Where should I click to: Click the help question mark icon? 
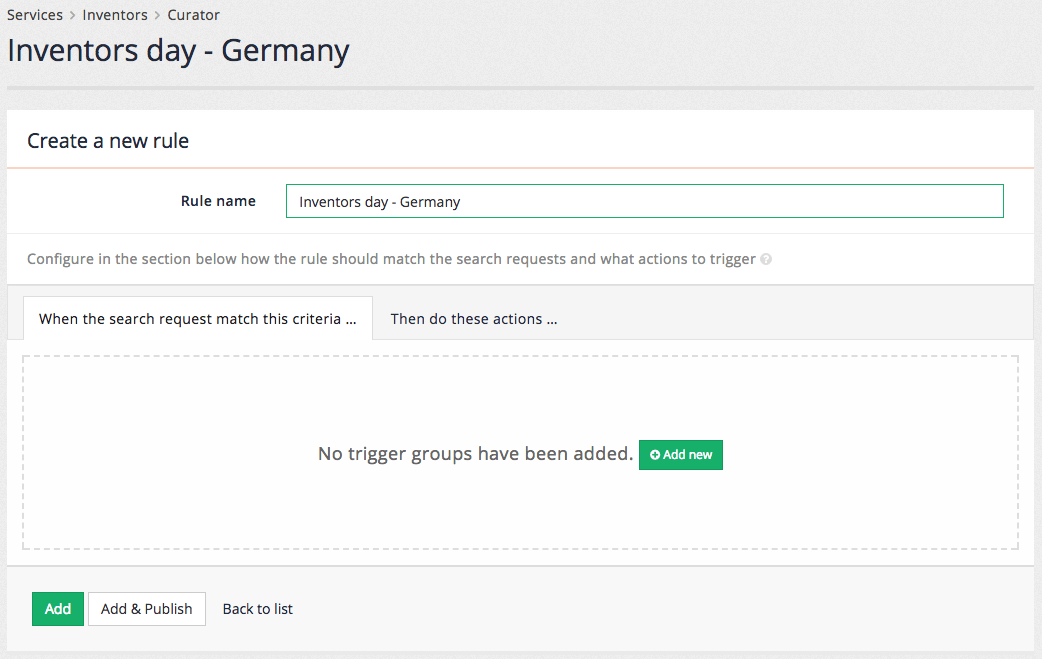tap(766, 258)
